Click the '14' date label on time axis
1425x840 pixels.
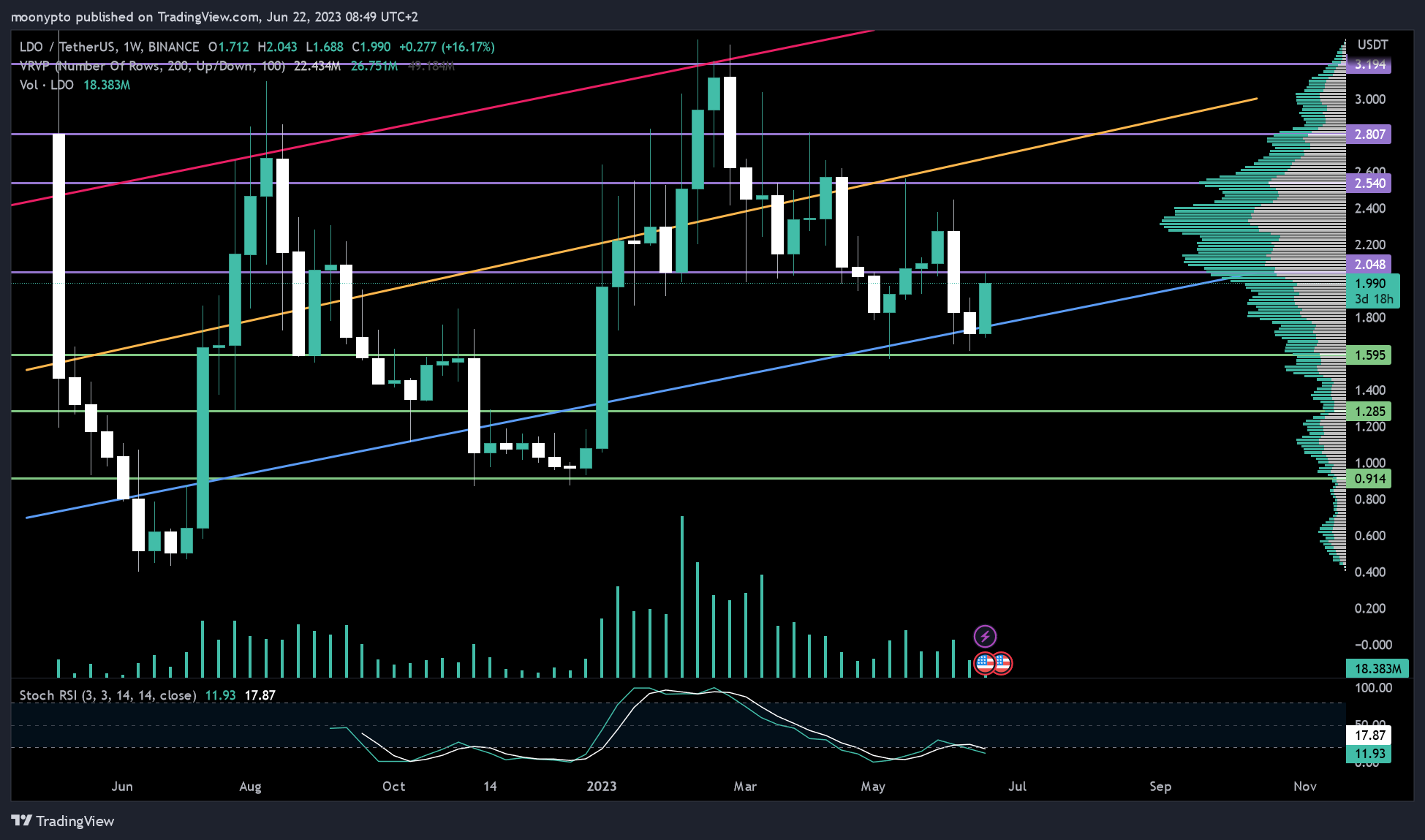point(490,787)
